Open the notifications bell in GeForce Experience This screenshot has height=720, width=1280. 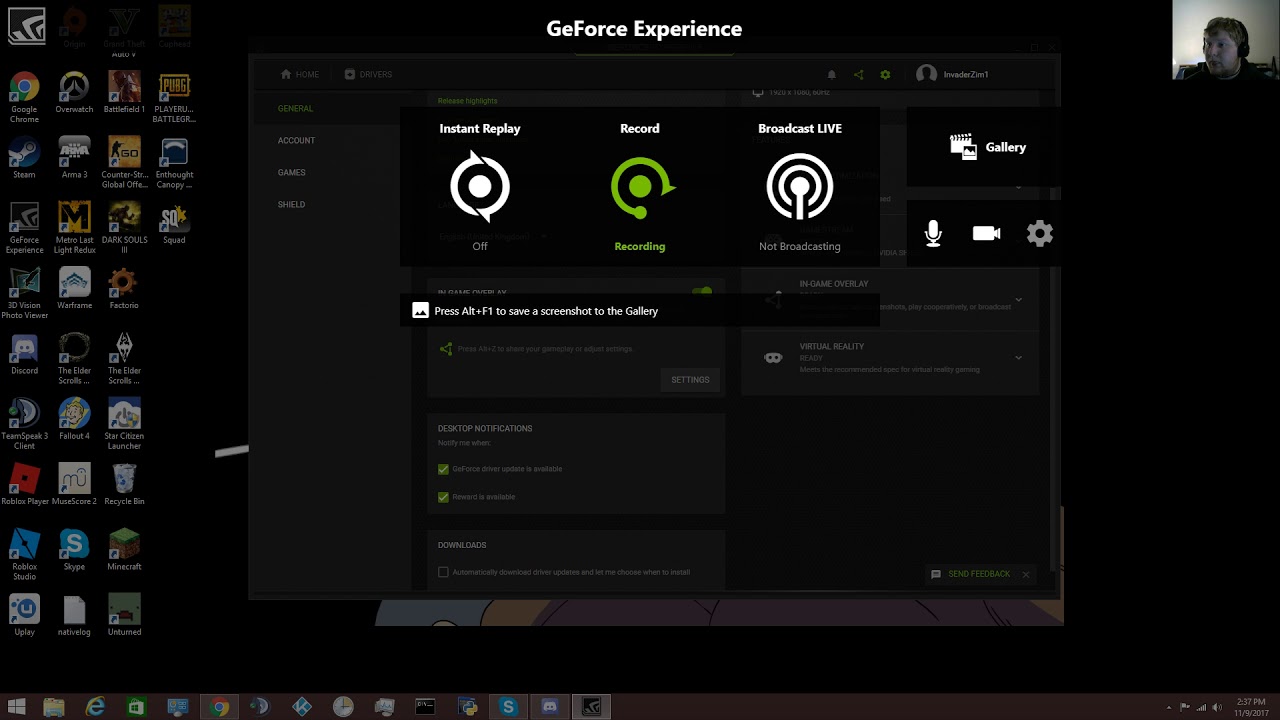coord(831,74)
